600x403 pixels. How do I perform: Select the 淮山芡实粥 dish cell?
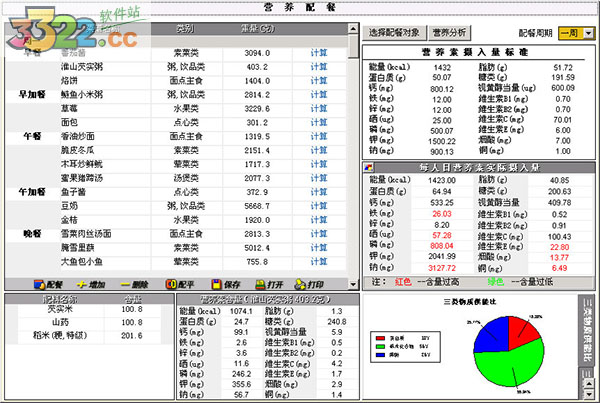tap(105, 67)
